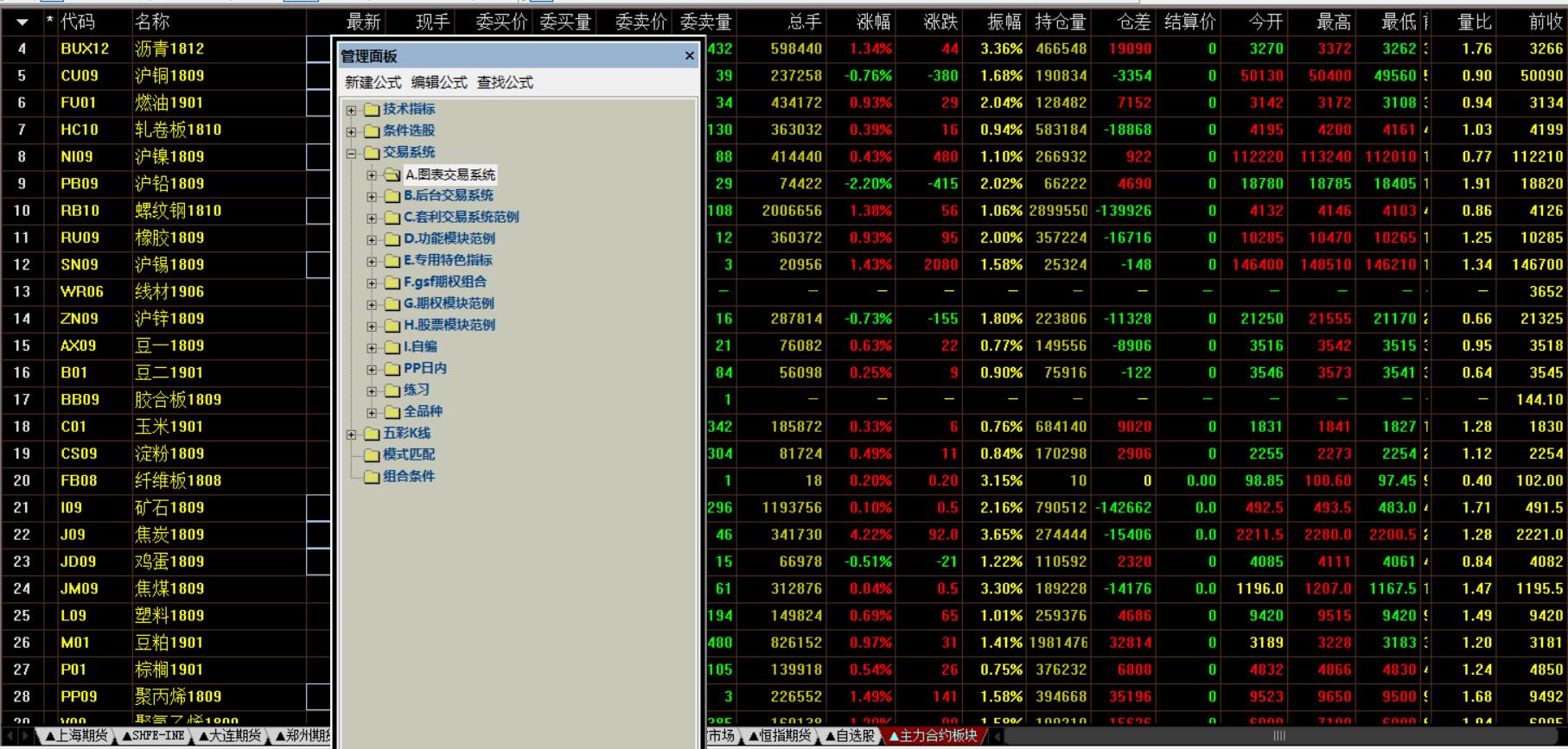
Task: Click the 模式匹配 folder icon
Action: click(373, 455)
